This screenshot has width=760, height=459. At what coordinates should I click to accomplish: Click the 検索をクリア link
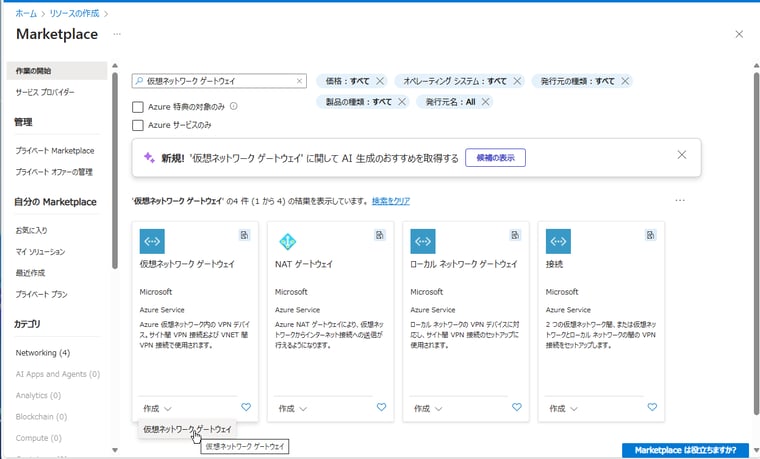(391, 201)
